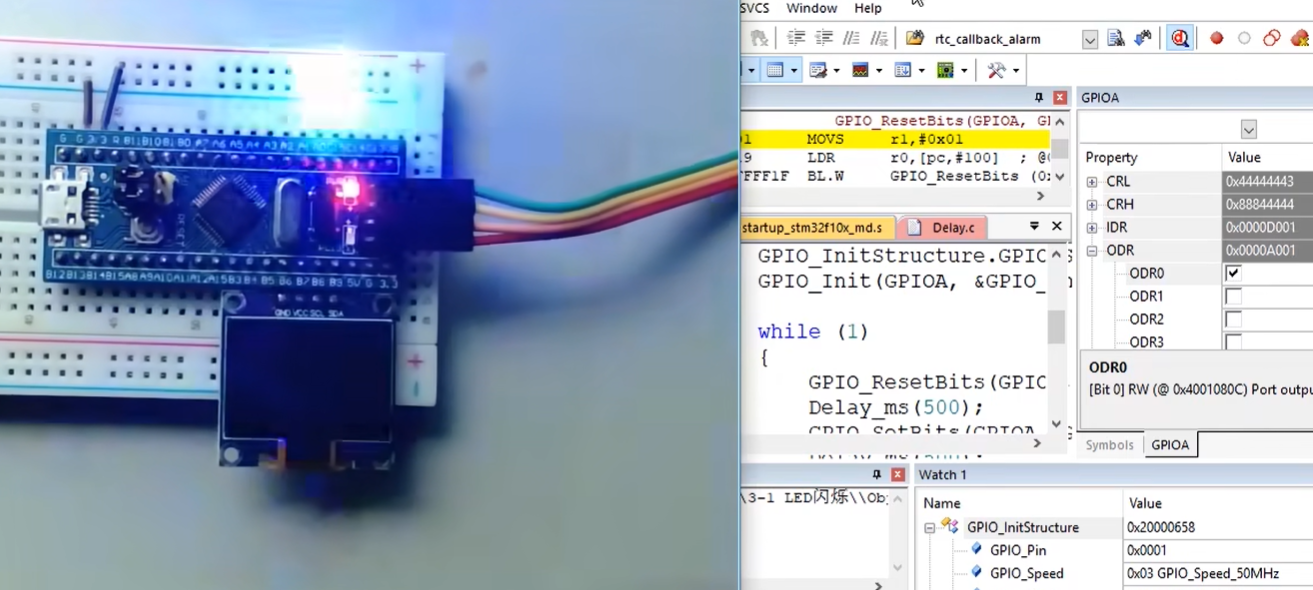Screen dimensions: 1313x590
Task: Click the Delay_ms(500); code line
Action: [x=897, y=408]
